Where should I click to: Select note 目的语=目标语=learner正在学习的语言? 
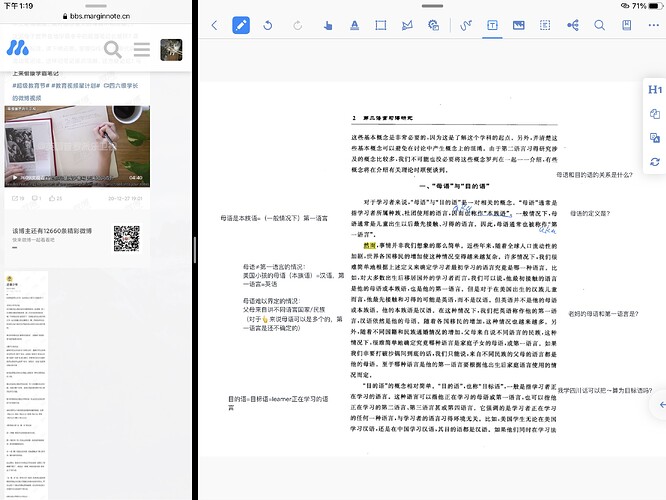(278, 403)
